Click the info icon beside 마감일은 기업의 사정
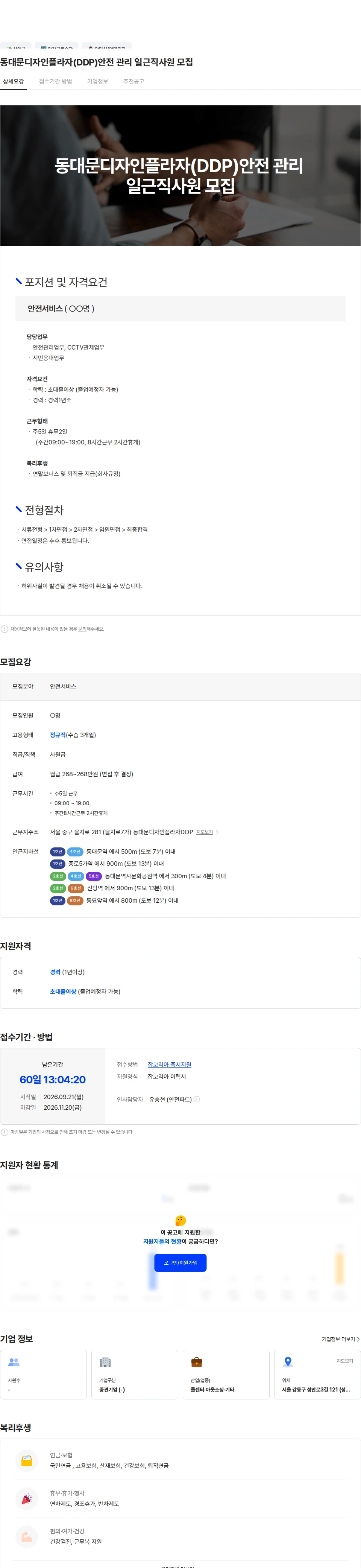Screen dimensions: 361x1568 (5, 1132)
